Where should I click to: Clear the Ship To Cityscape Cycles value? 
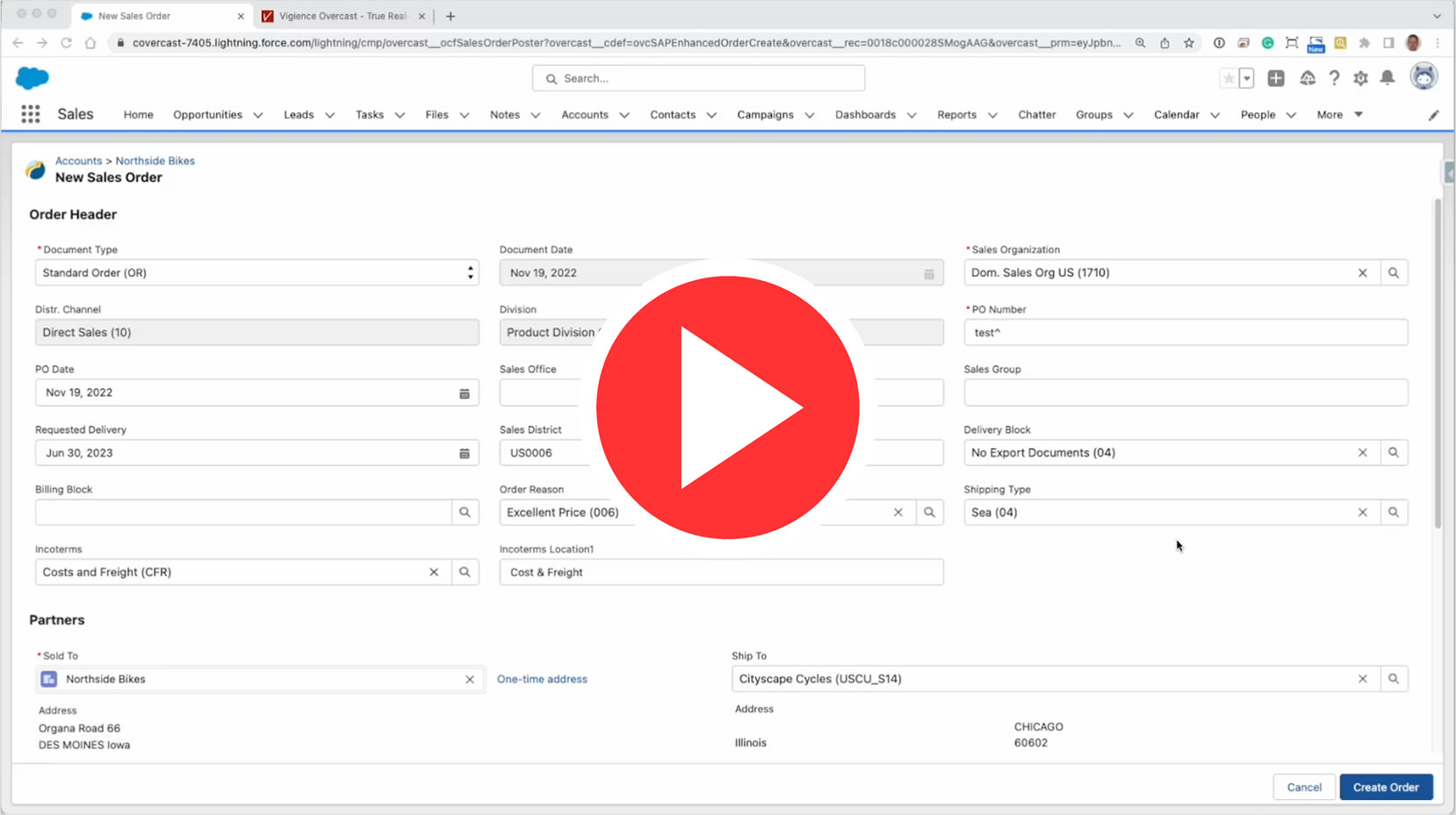(x=1363, y=679)
